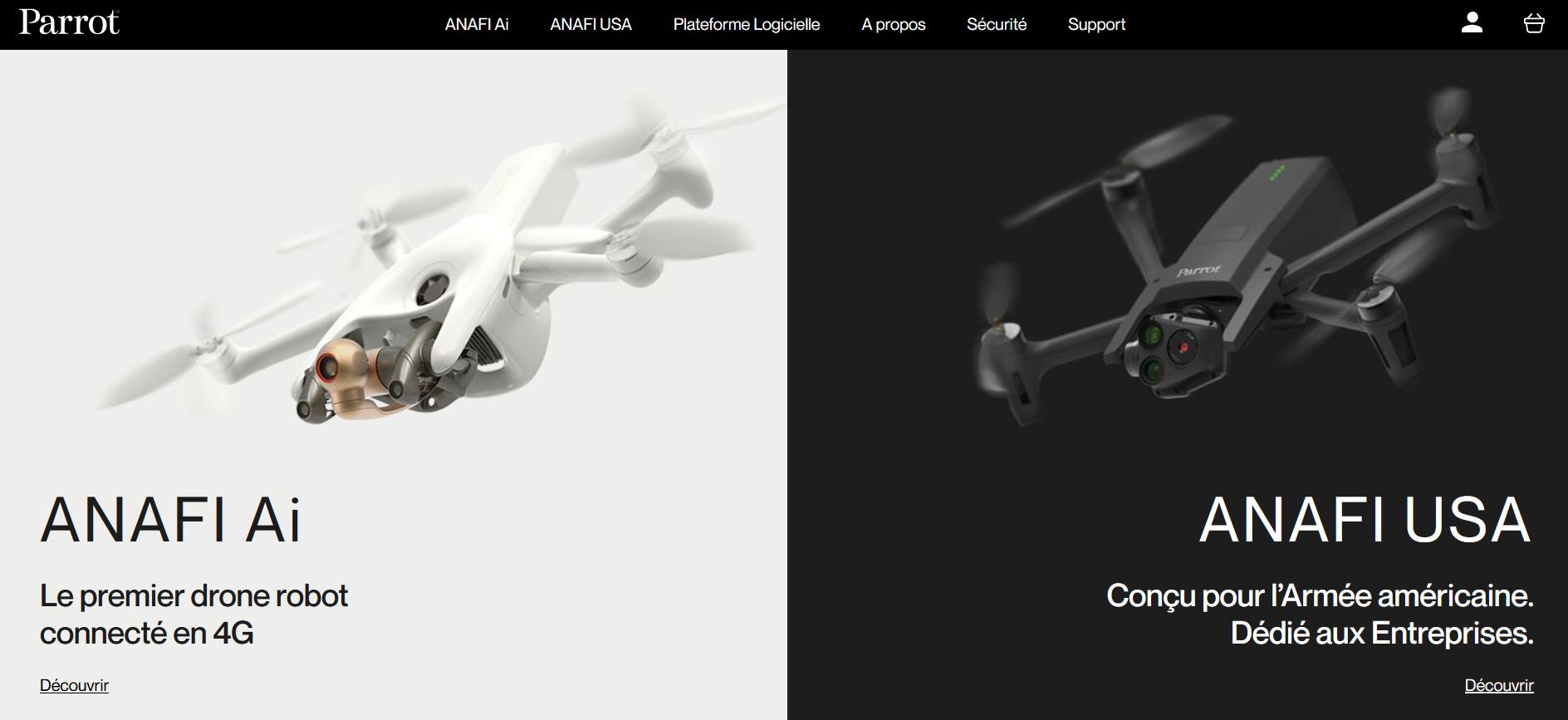1568x720 pixels.
Task: Open the A propos menu
Action: [x=893, y=25]
